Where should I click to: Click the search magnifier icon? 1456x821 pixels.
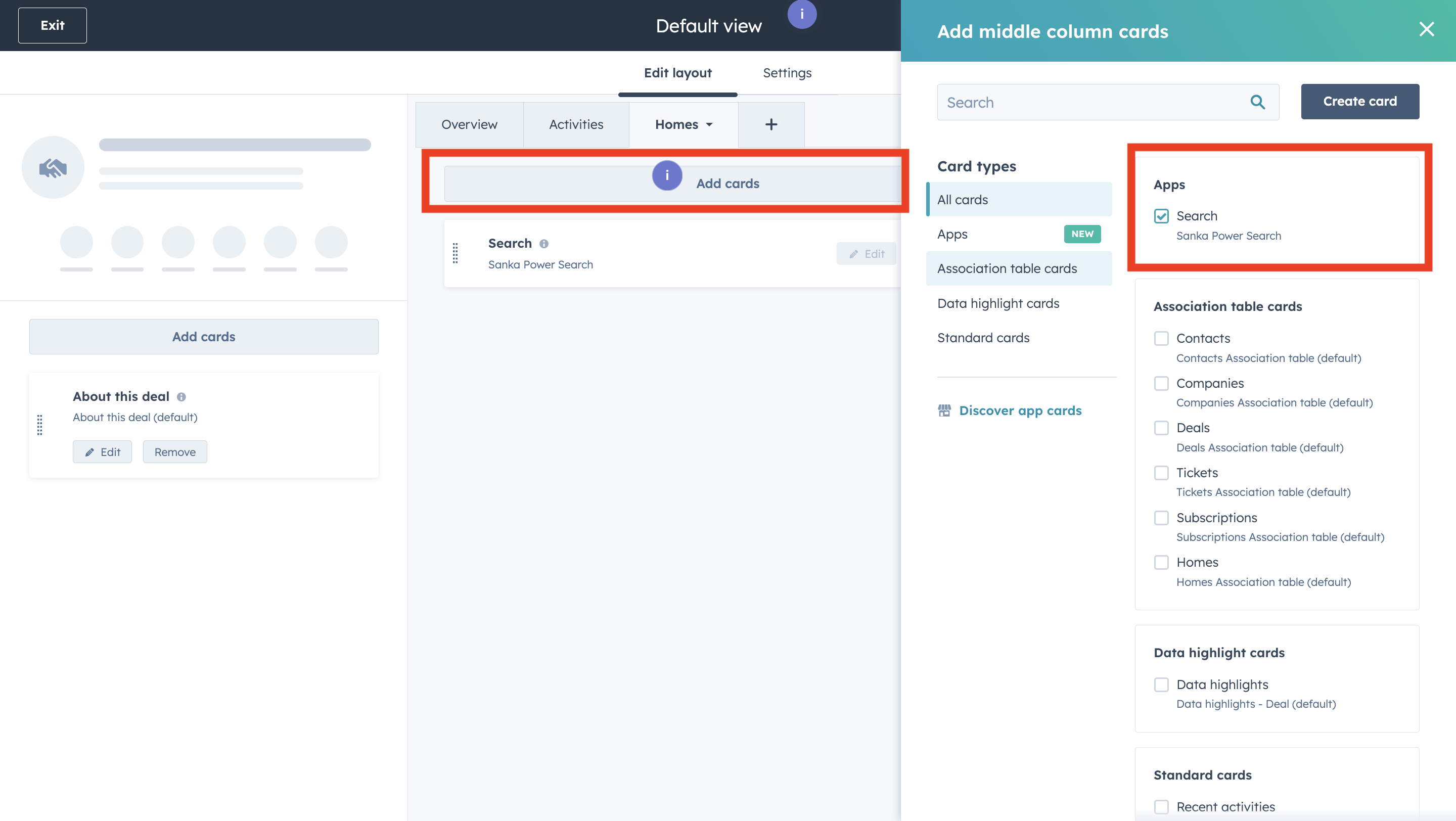click(1257, 102)
